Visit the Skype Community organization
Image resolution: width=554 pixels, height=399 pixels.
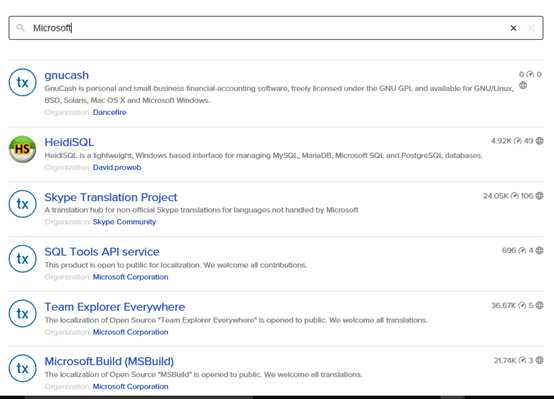(x=124, y=222)
